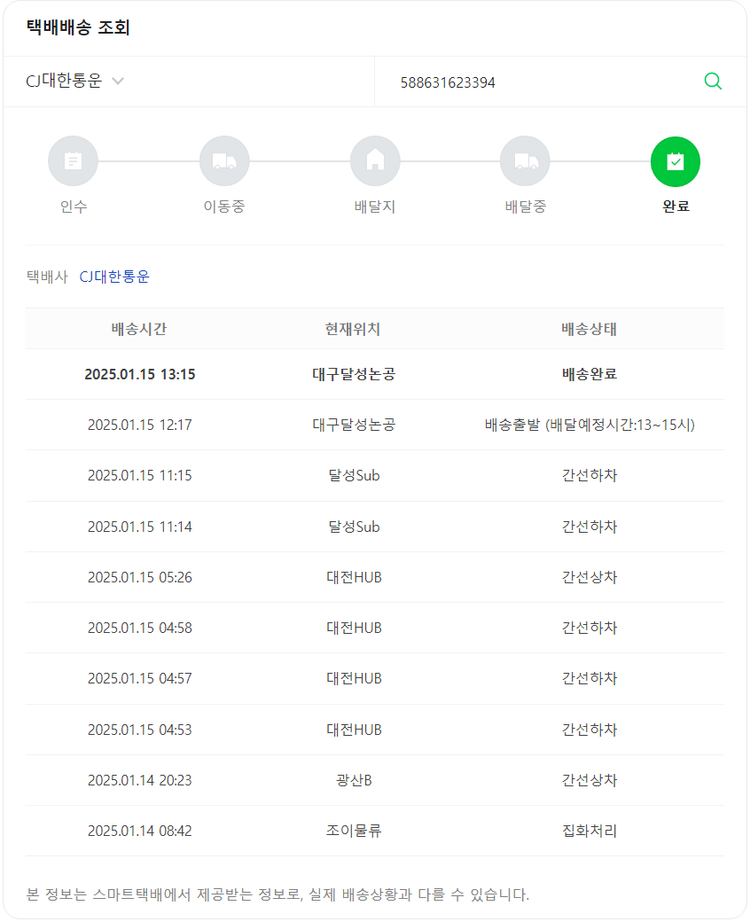Open the blue CJ대한통운 courier link
This screenshot has height=921, width=750.
(114, 277)
